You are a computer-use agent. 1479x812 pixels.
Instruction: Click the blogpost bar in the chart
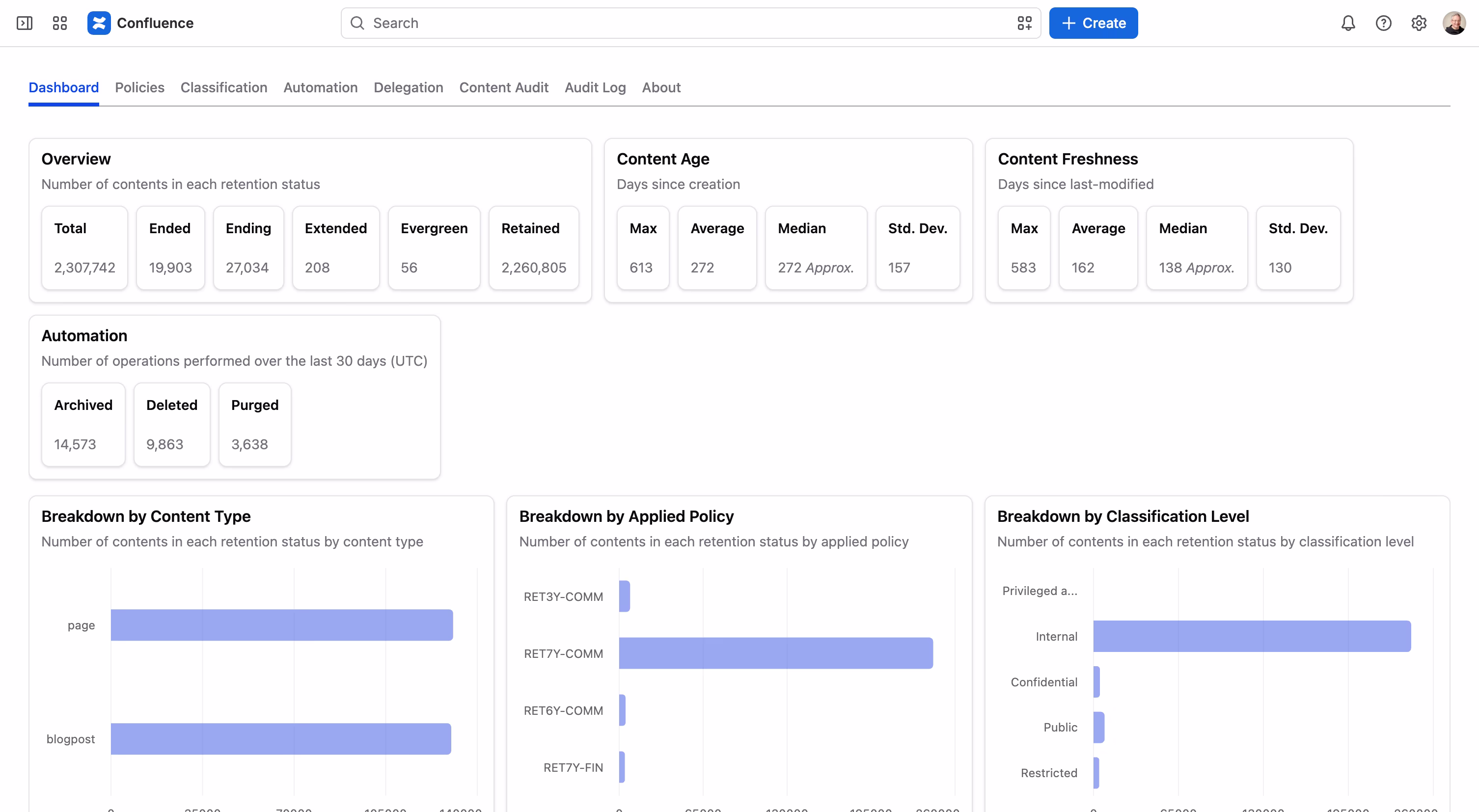(x=281, y=738)
